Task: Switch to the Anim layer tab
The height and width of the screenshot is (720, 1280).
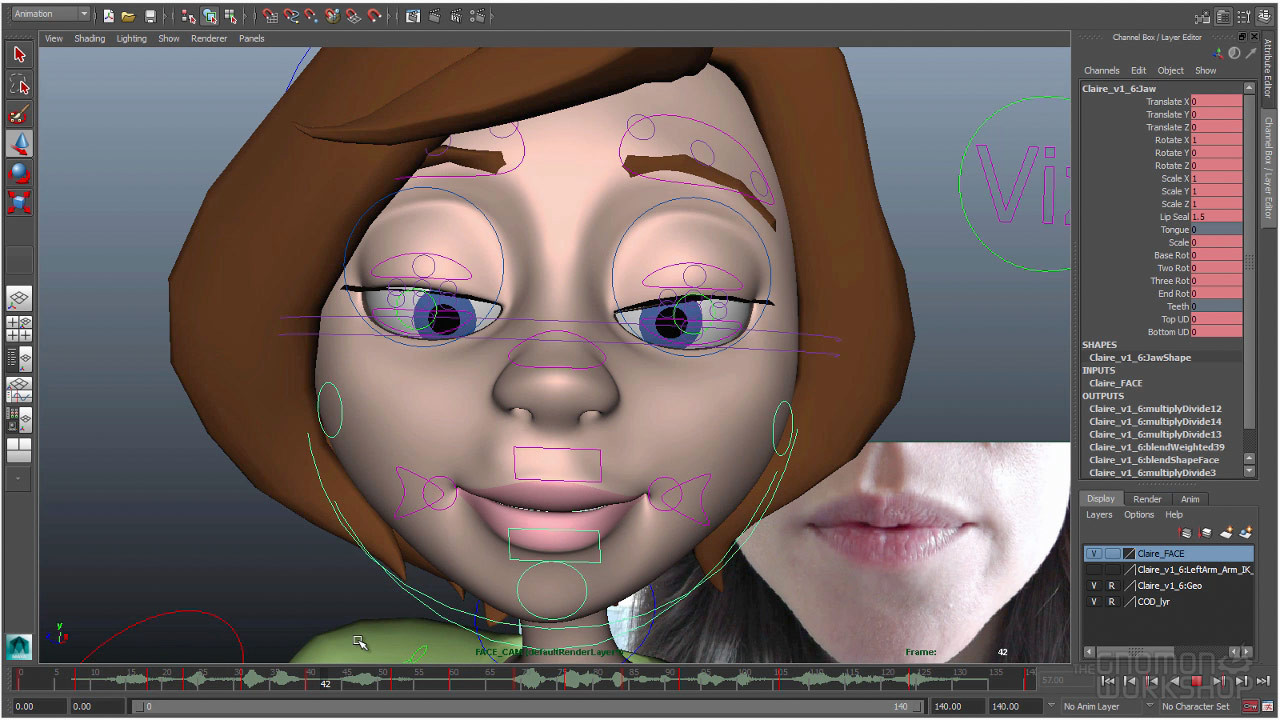Action: (1190, 499)
